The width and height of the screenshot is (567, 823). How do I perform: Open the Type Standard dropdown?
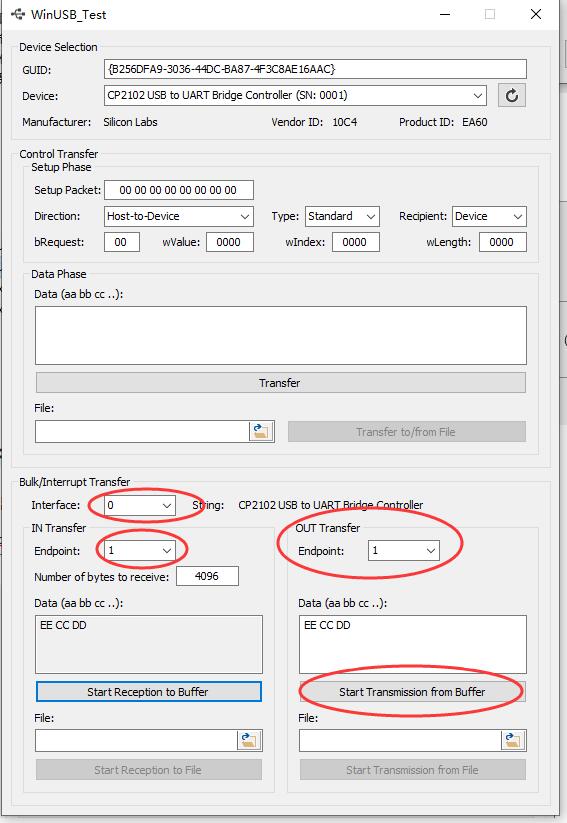click(342, 216)
